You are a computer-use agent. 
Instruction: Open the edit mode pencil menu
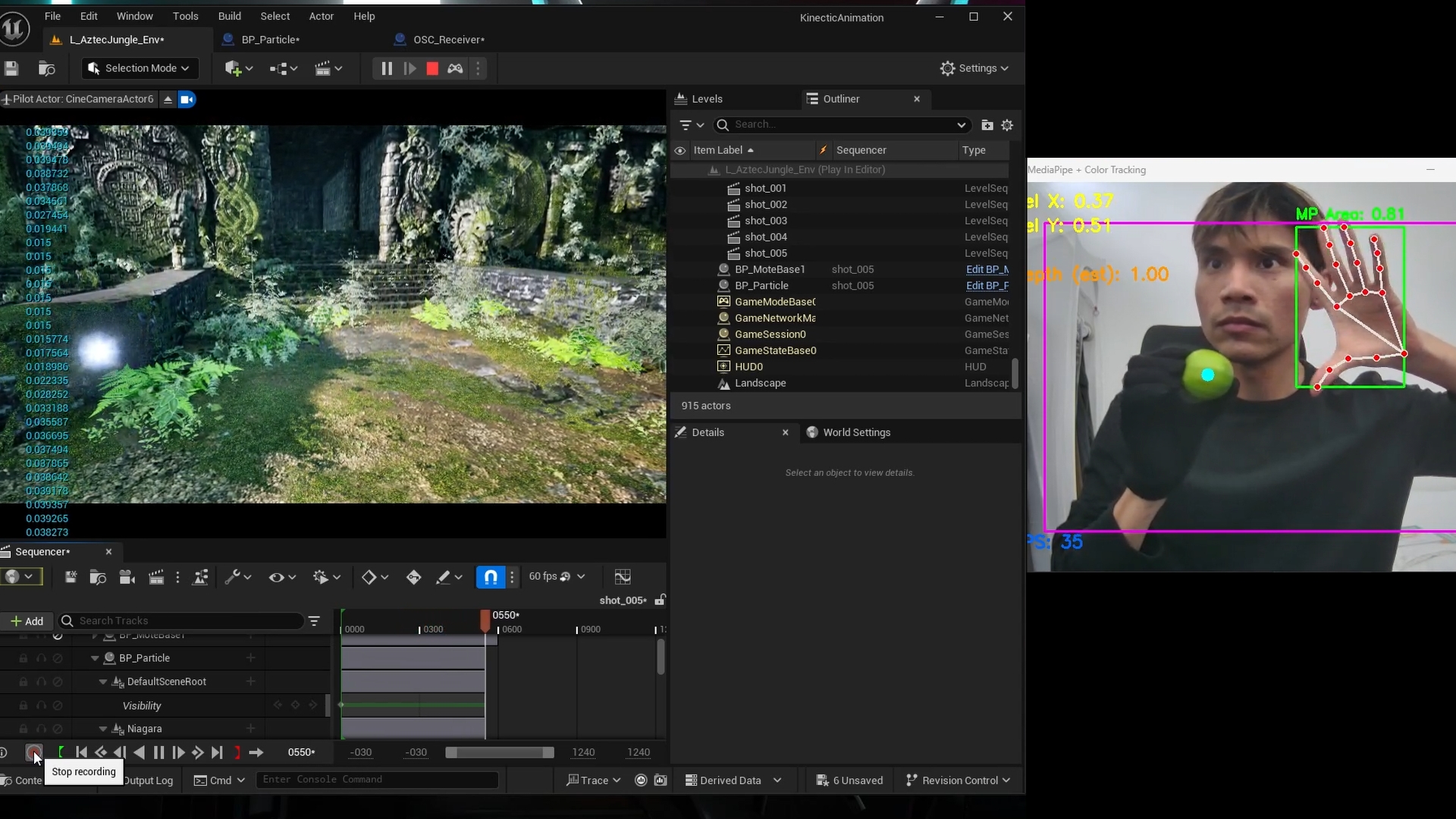[x=449, y=577]
